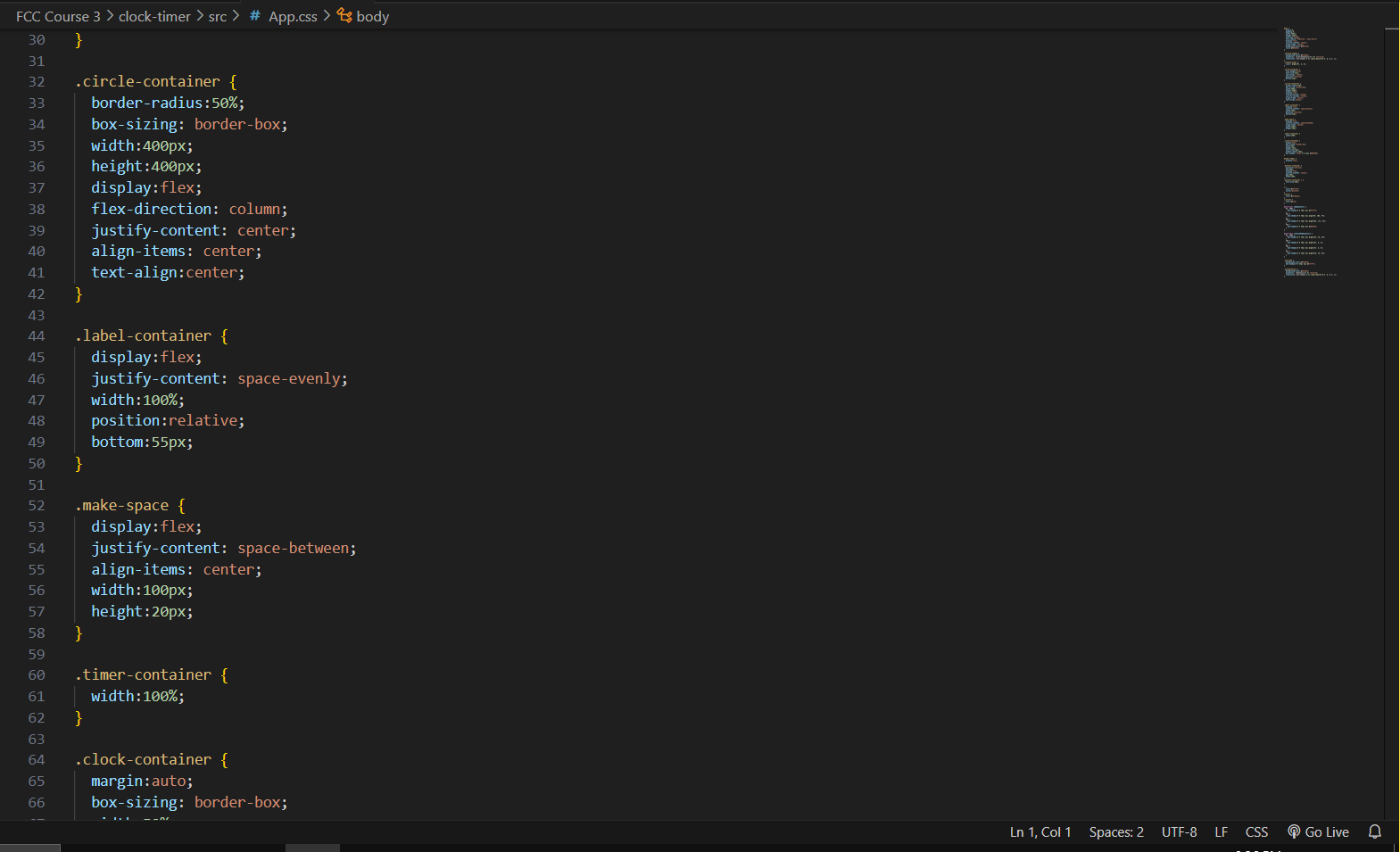1400x852 pixels.
Task: Open notifications with the bell icon
Action: [x=1375, y=831]
